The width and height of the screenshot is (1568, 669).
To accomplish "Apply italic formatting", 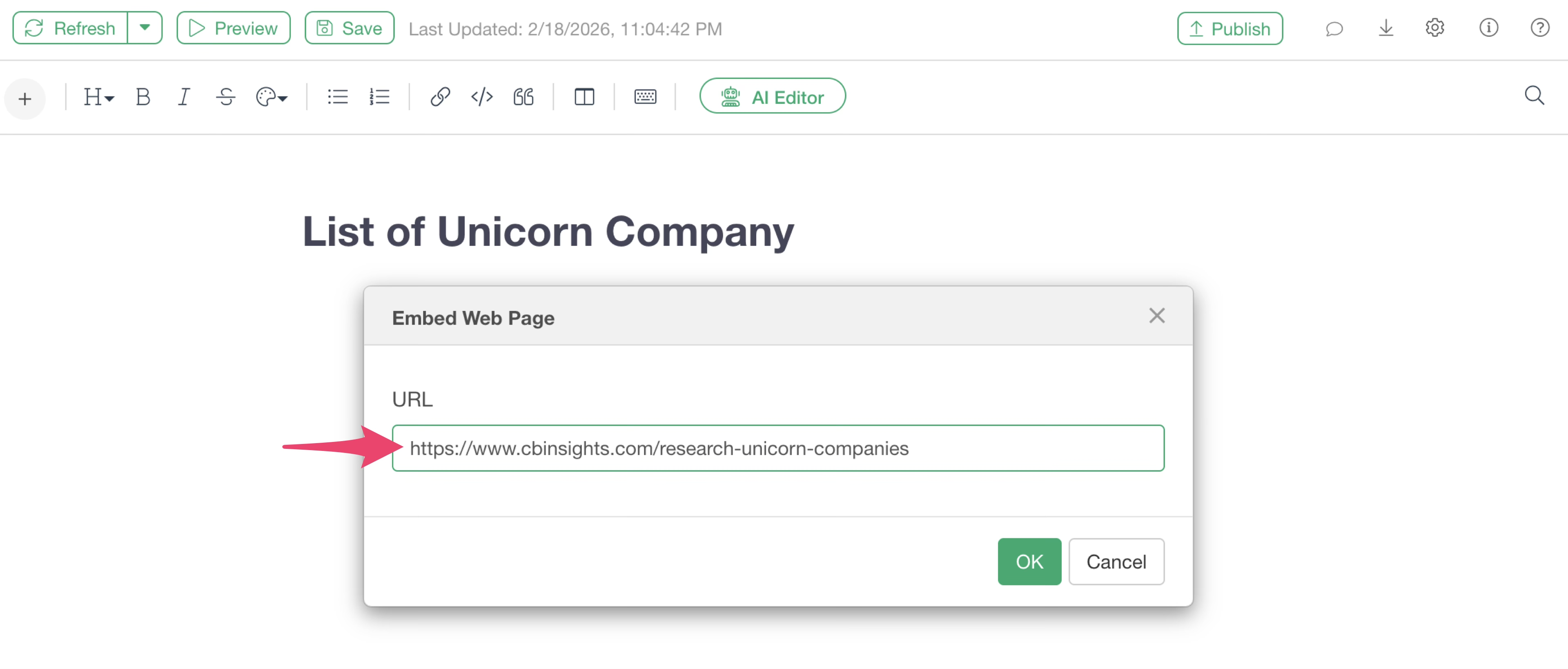I will [183, 97].
